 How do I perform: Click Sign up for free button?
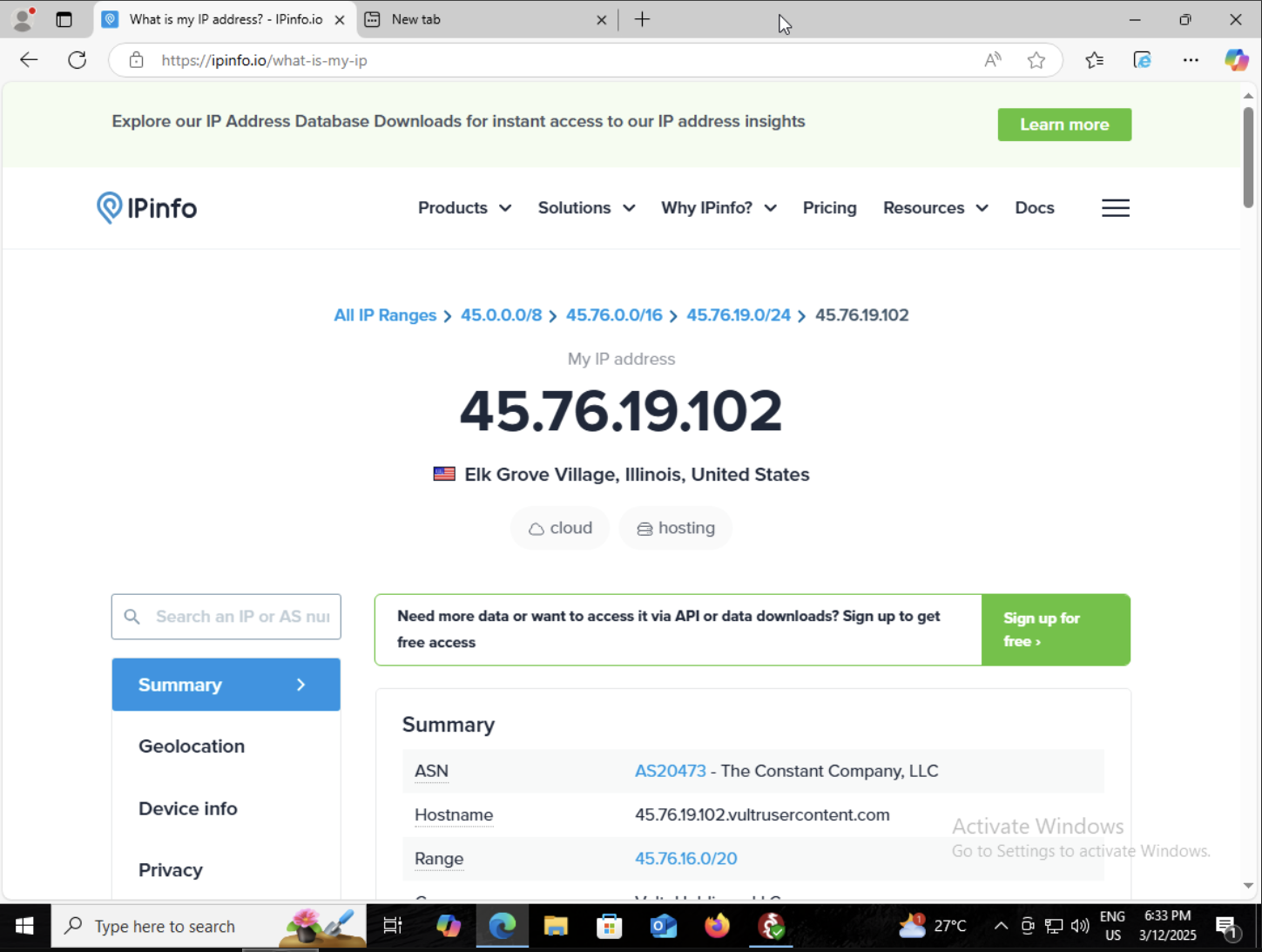coord(1056,630)
